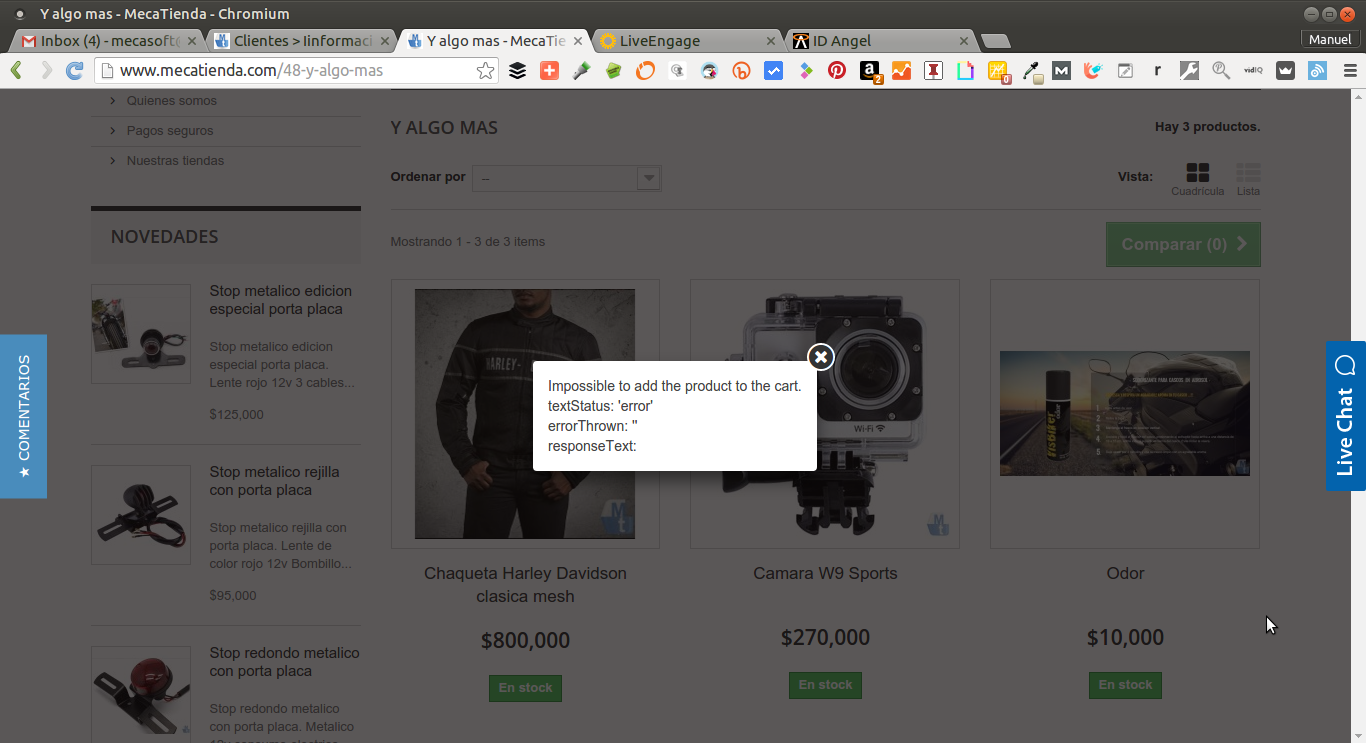Open Odor product title
1366x743 pixels.
pyautogui.click(x=1125, y=573)
